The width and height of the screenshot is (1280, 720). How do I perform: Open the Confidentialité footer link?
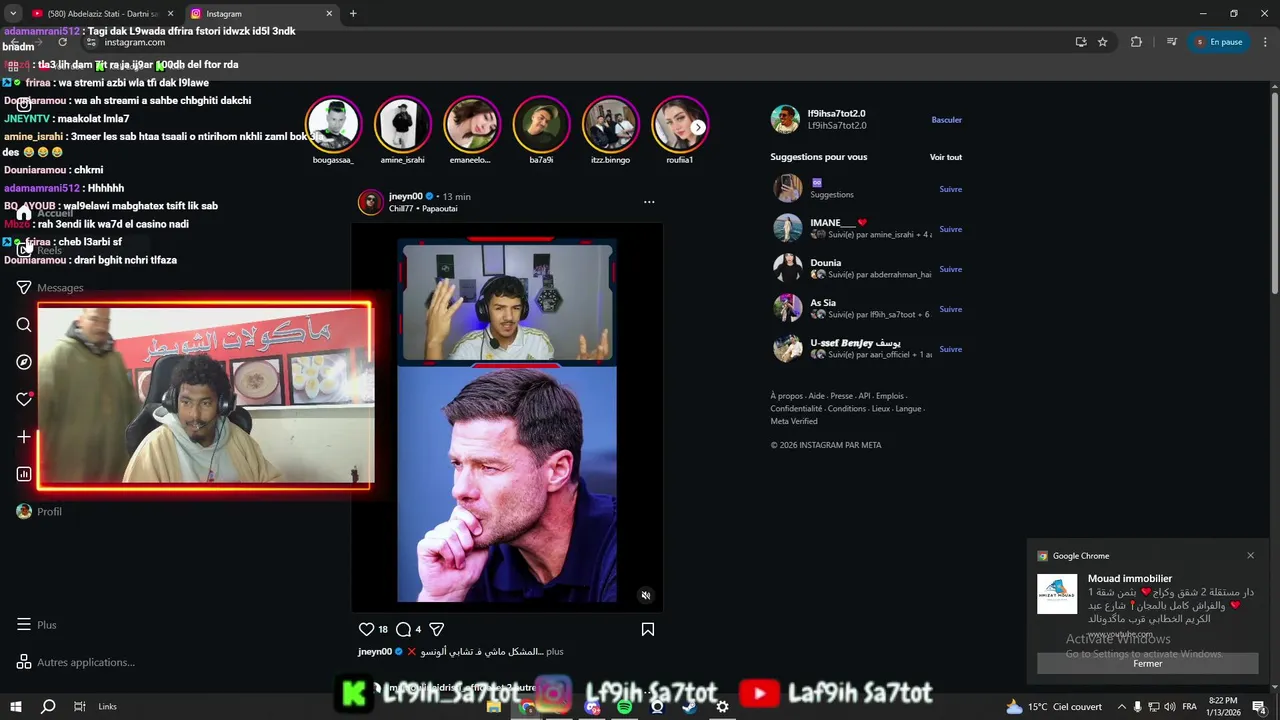tap(795, 408)
